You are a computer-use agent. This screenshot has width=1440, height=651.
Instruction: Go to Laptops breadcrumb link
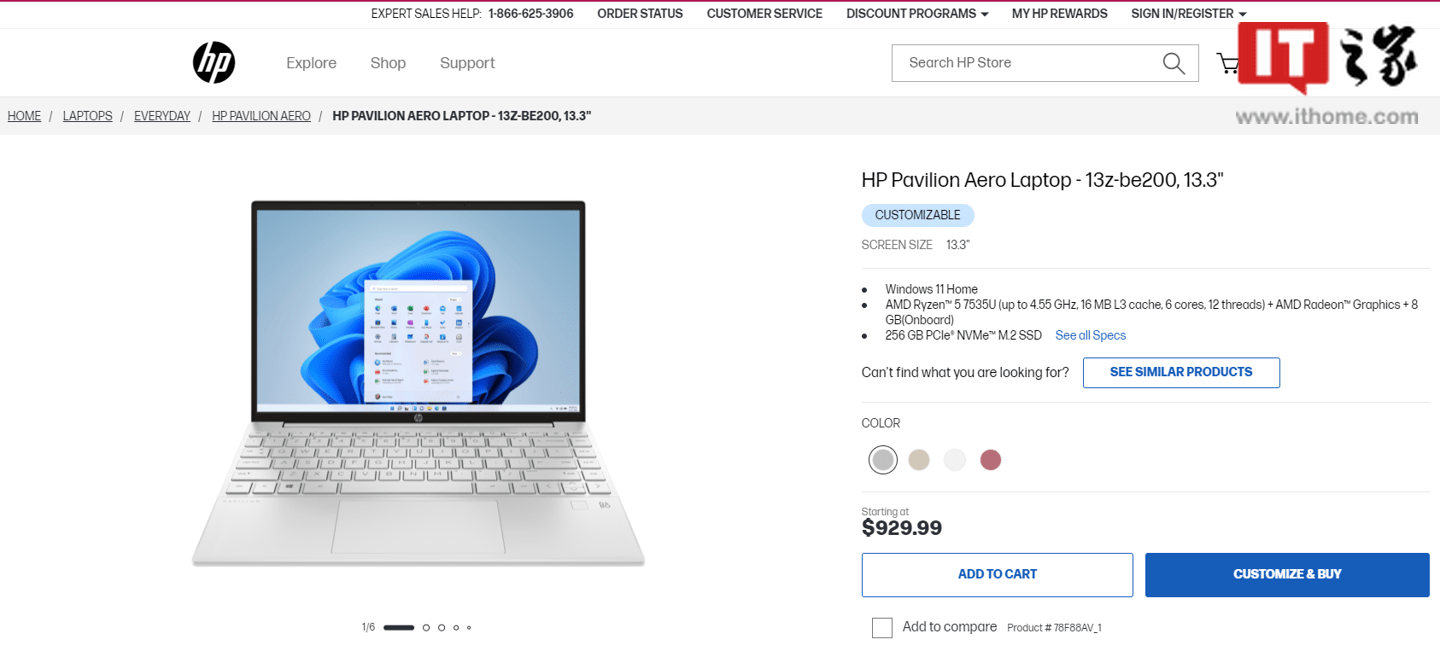87,116
